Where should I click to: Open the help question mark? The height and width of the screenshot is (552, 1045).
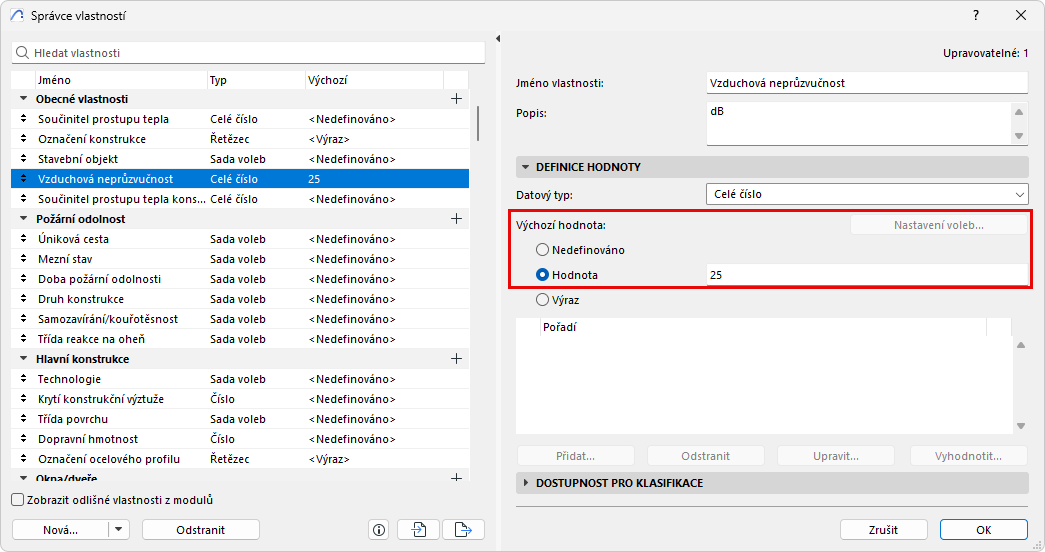[976, 15]
